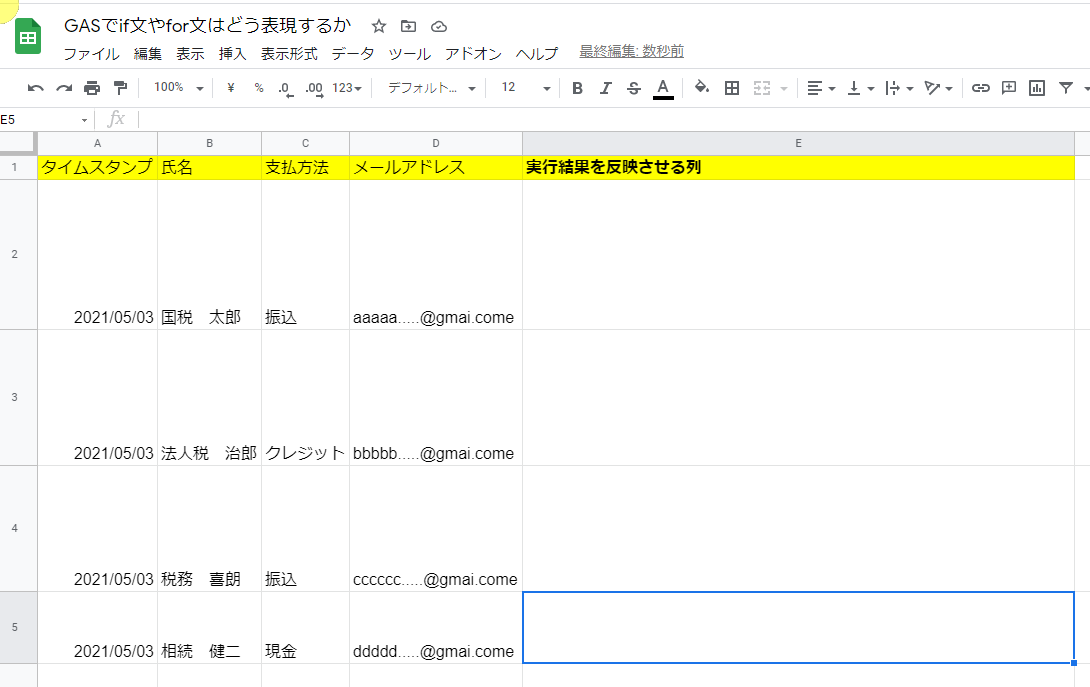Open the データ menu
Screen dimensions: 1090x687
coord(353,54)
